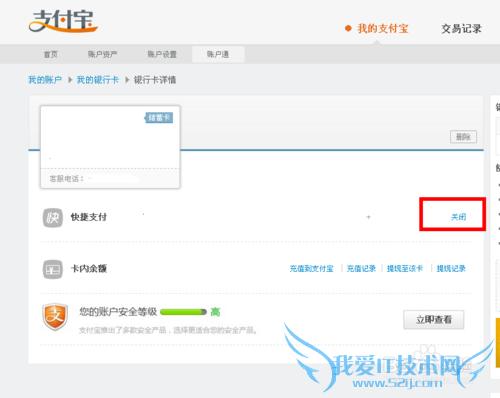Screen dimensions: 500x398
Task: Click the 卡内余额 card balance icon
Action: (x=53, y=269)
